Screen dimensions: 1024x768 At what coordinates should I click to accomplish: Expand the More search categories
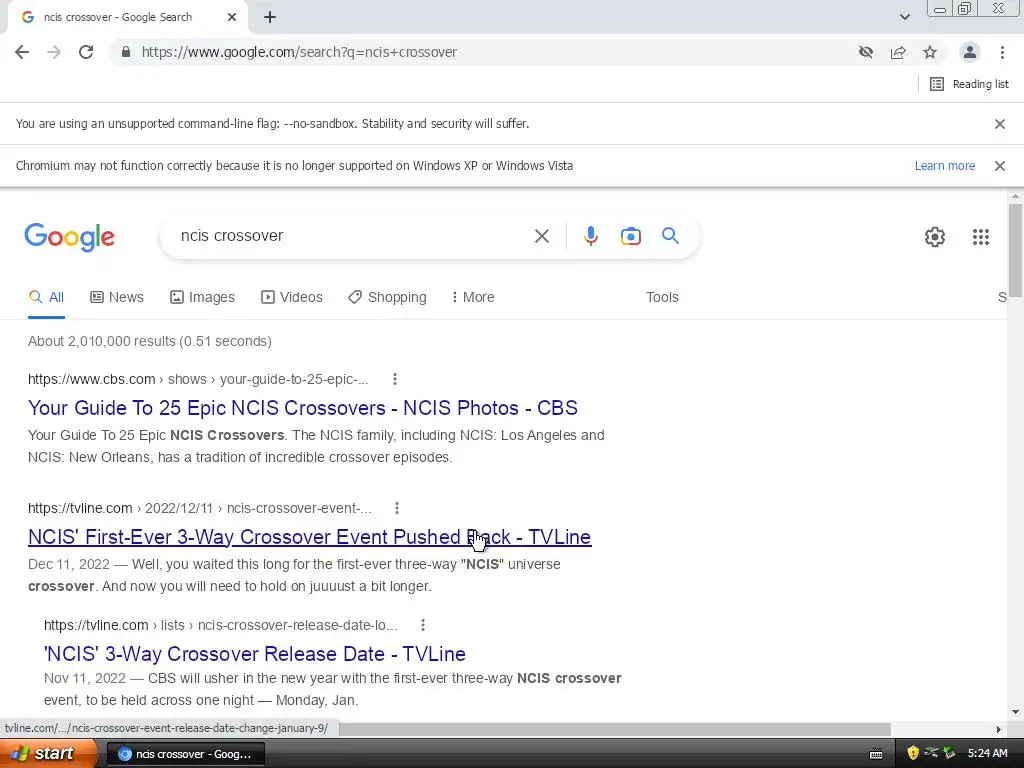[473, 298]
